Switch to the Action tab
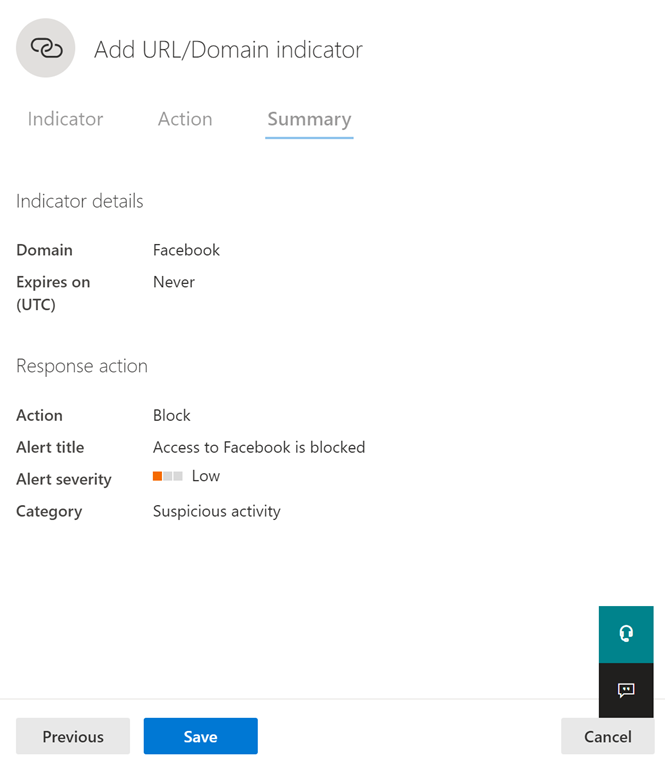 point(185,119)
